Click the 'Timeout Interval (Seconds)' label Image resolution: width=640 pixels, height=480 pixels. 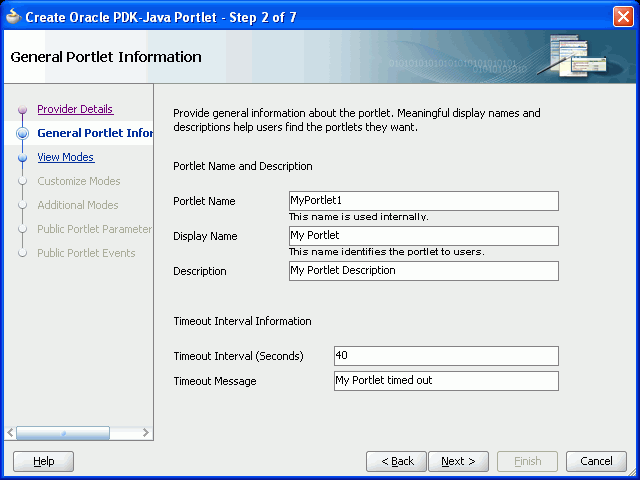pyautogui.click(x=238, y=356)
